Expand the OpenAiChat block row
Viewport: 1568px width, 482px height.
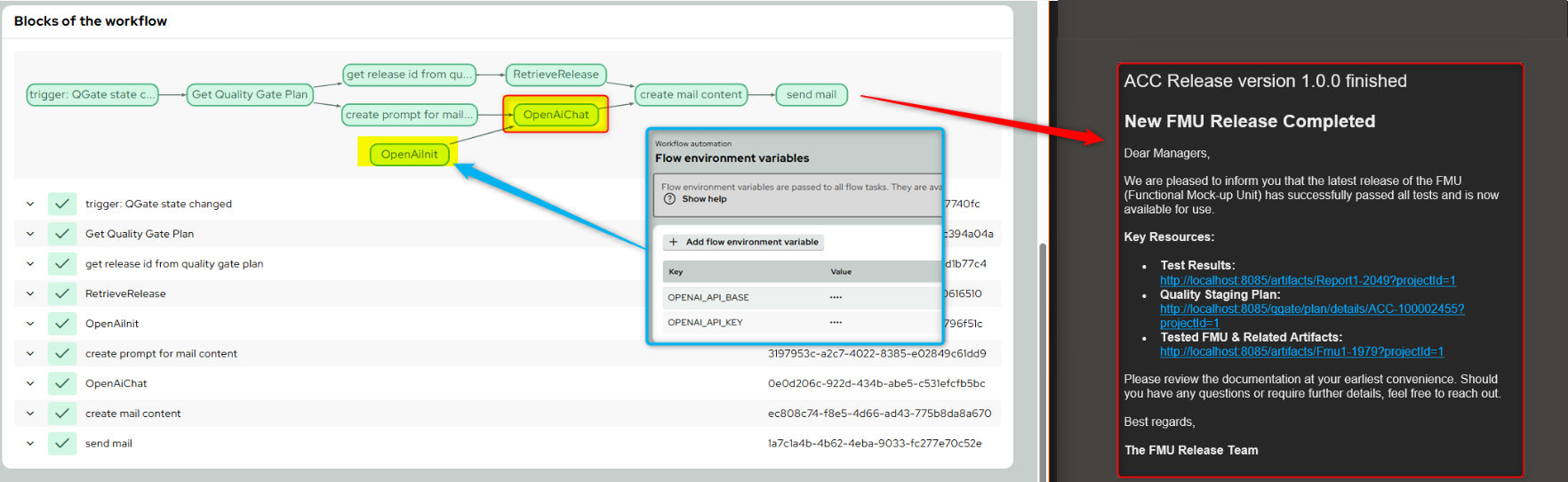point(30,383)
